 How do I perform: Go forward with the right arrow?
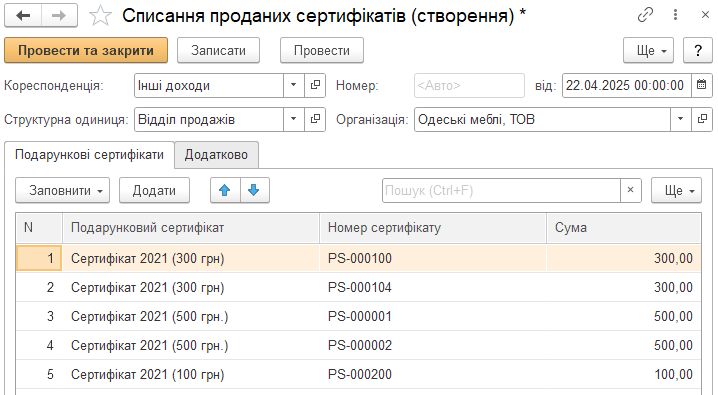point(59,16)
